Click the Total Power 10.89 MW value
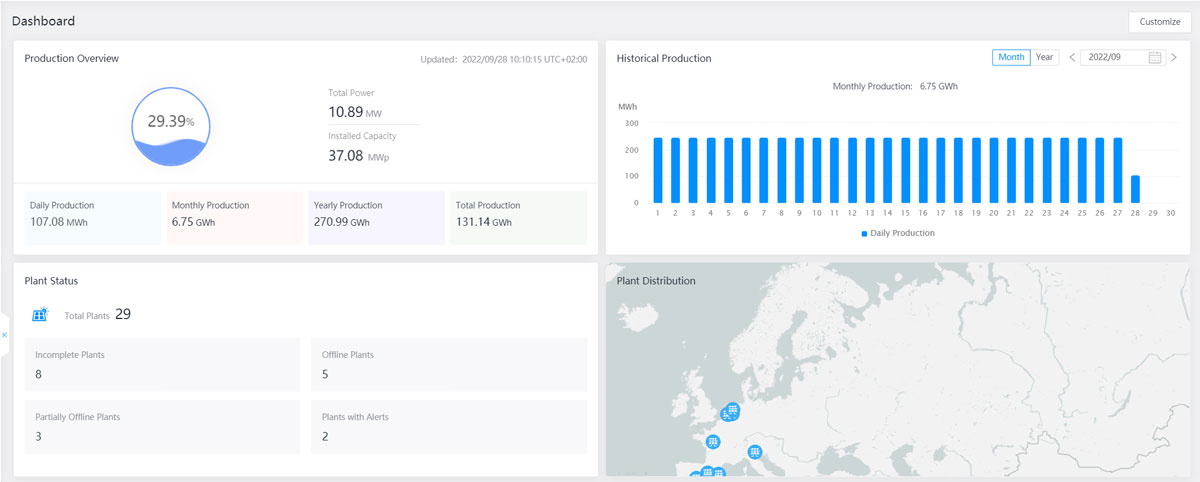The width and height of the screenshot is (1200, 482). [x=355, y=112]
